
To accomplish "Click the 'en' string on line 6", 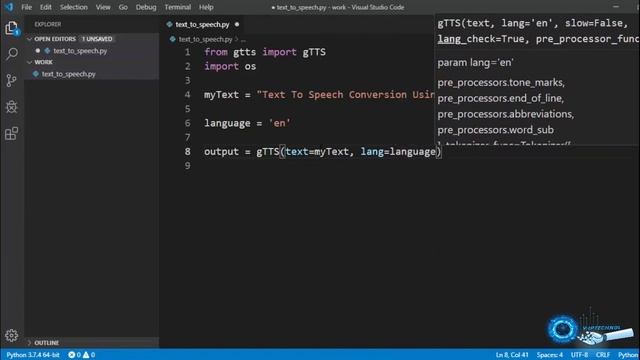I will [280, 123].
